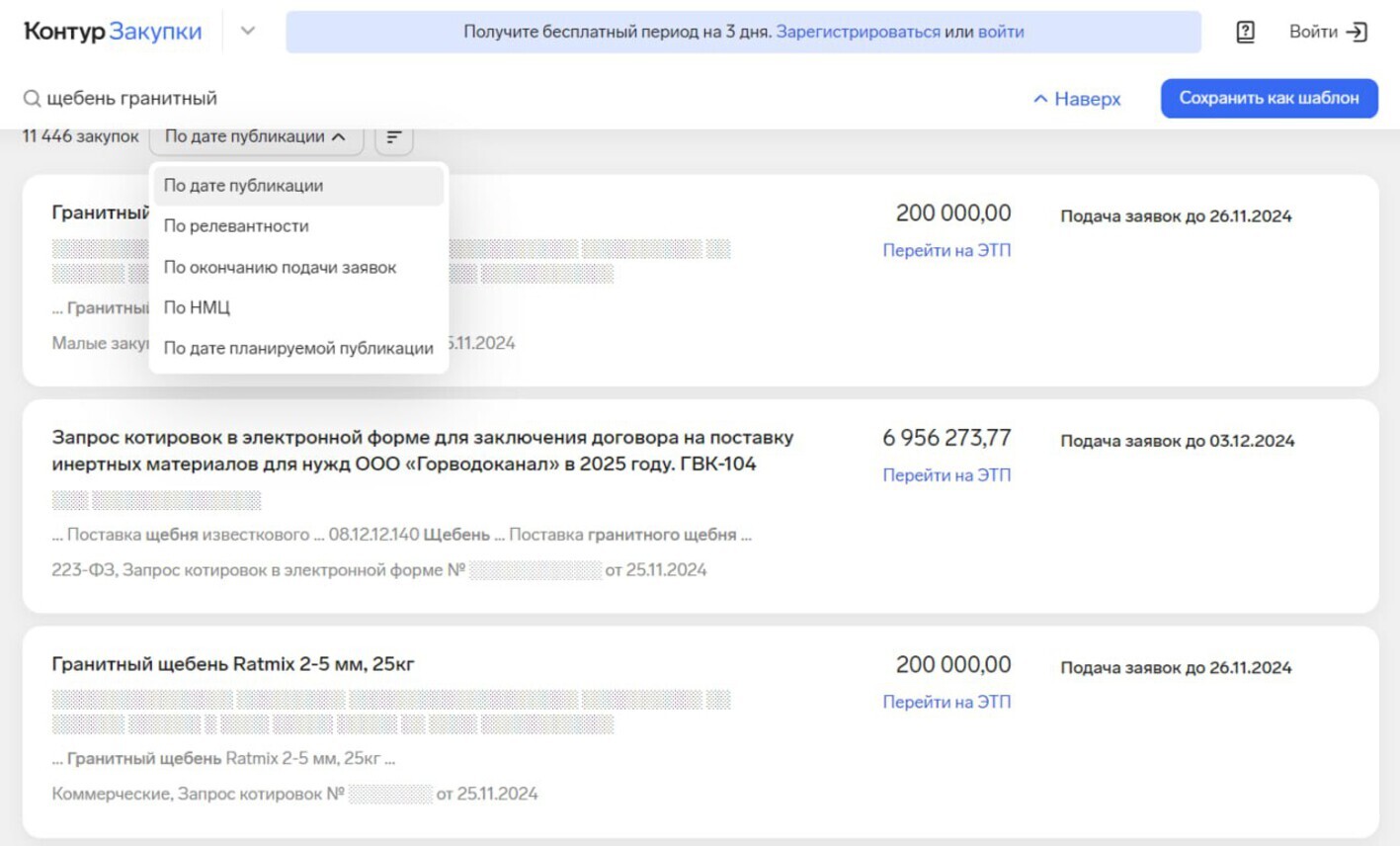Select По дате публикации sort option

tap(243, 186)
